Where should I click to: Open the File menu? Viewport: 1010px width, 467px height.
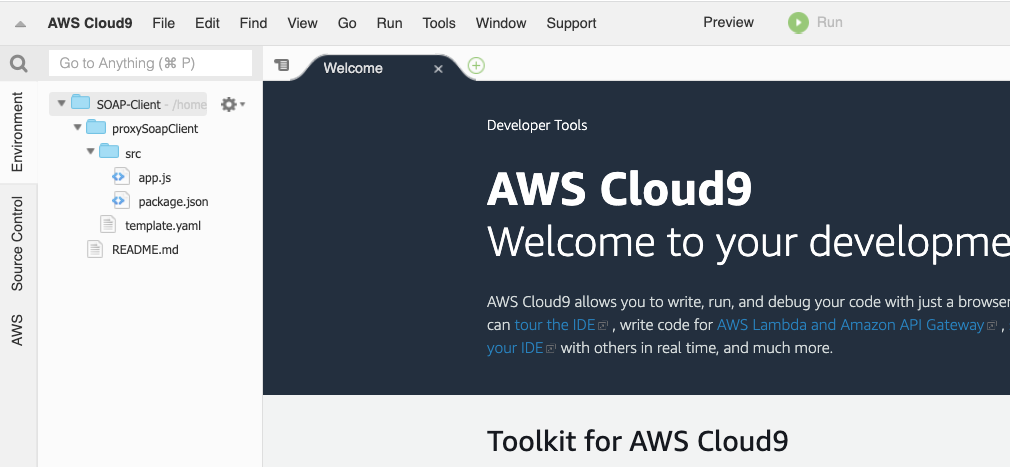pyautogui.click(x=164, y=23)
